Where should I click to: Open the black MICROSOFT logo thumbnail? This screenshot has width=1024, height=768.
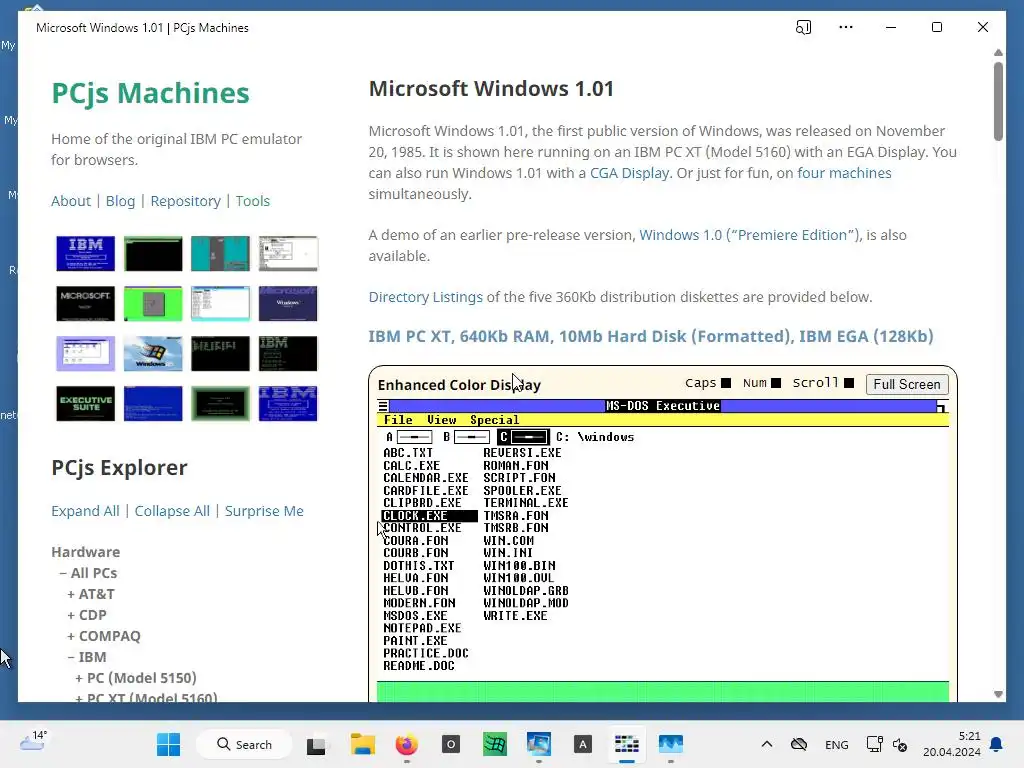(86, 304)
